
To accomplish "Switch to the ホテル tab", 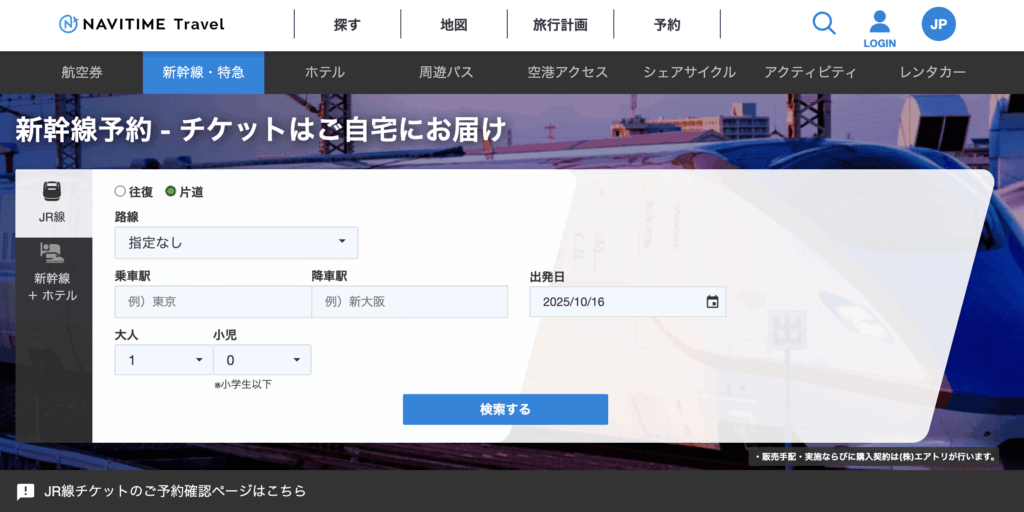I will click(x=325, y=72).
